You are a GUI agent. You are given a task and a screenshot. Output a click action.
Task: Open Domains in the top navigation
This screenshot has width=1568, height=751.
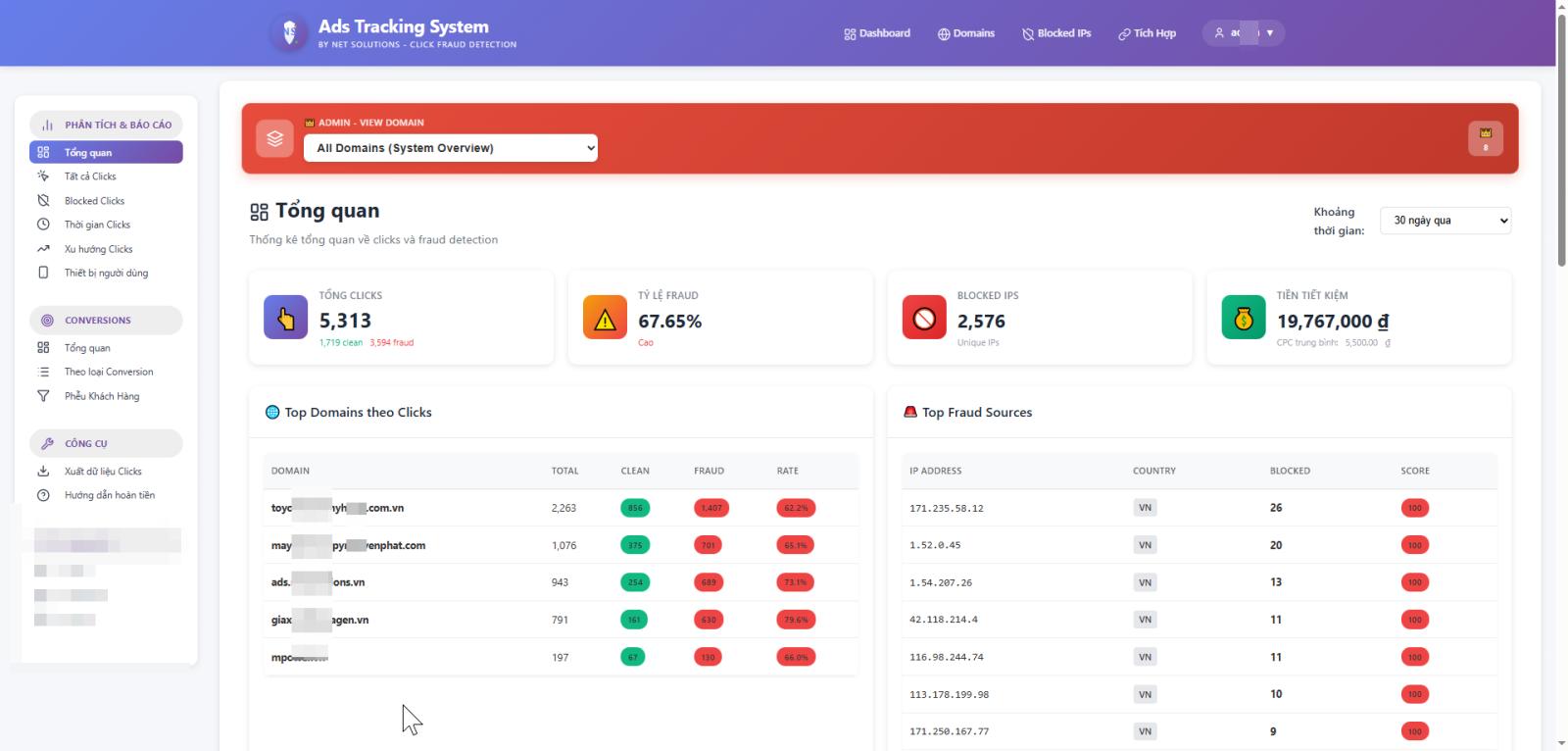click(966, 33)
